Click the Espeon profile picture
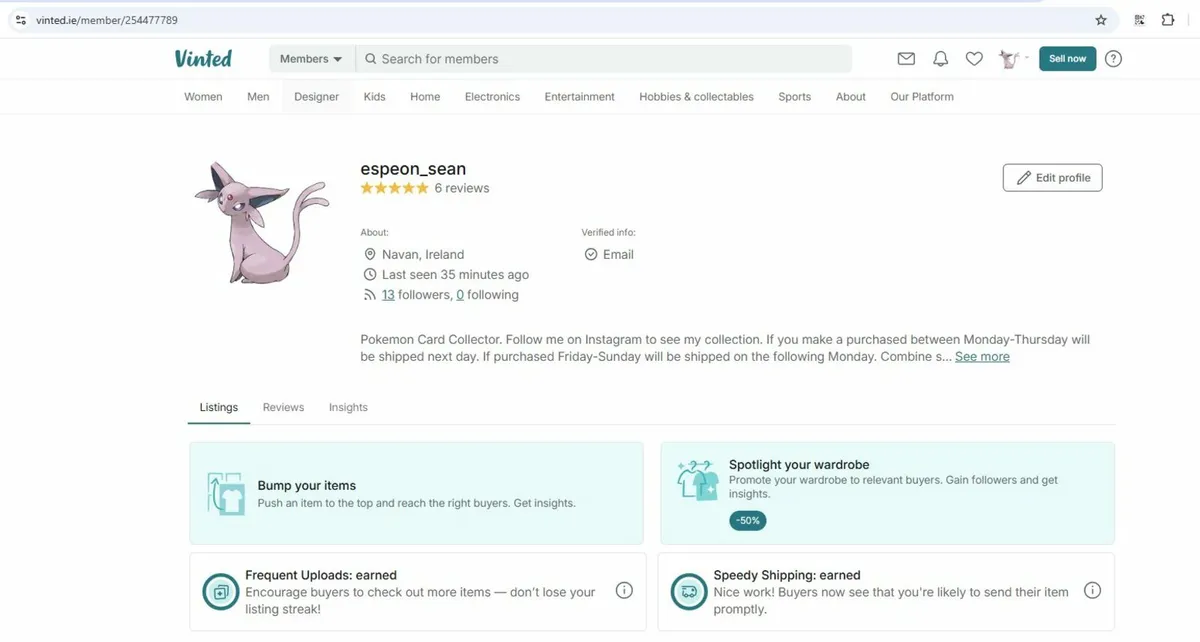Image resolution: width=1200 pixels, height=642 pixels. coord(260,222)
